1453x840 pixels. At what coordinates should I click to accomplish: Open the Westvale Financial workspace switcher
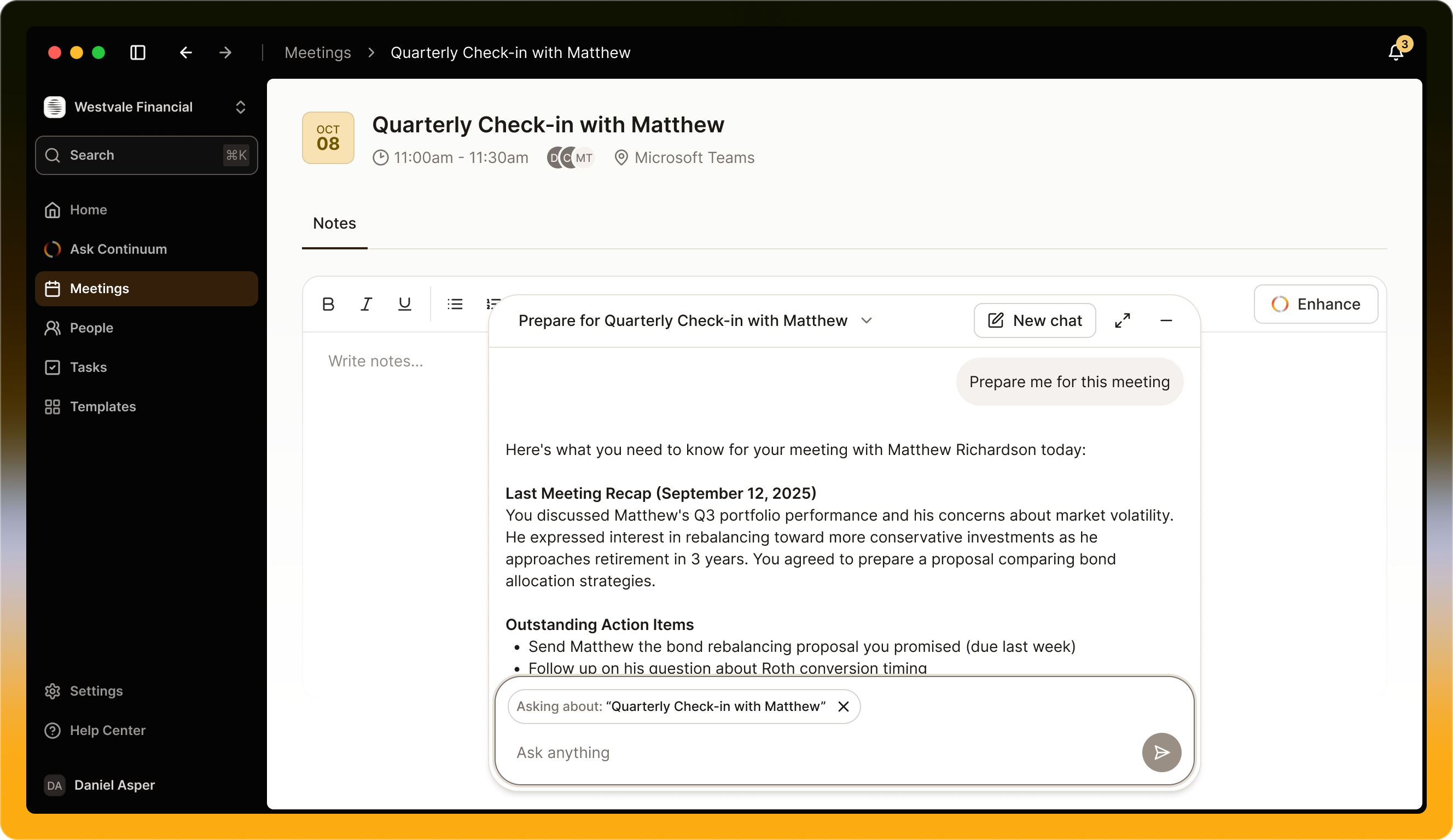click(146, 107)
